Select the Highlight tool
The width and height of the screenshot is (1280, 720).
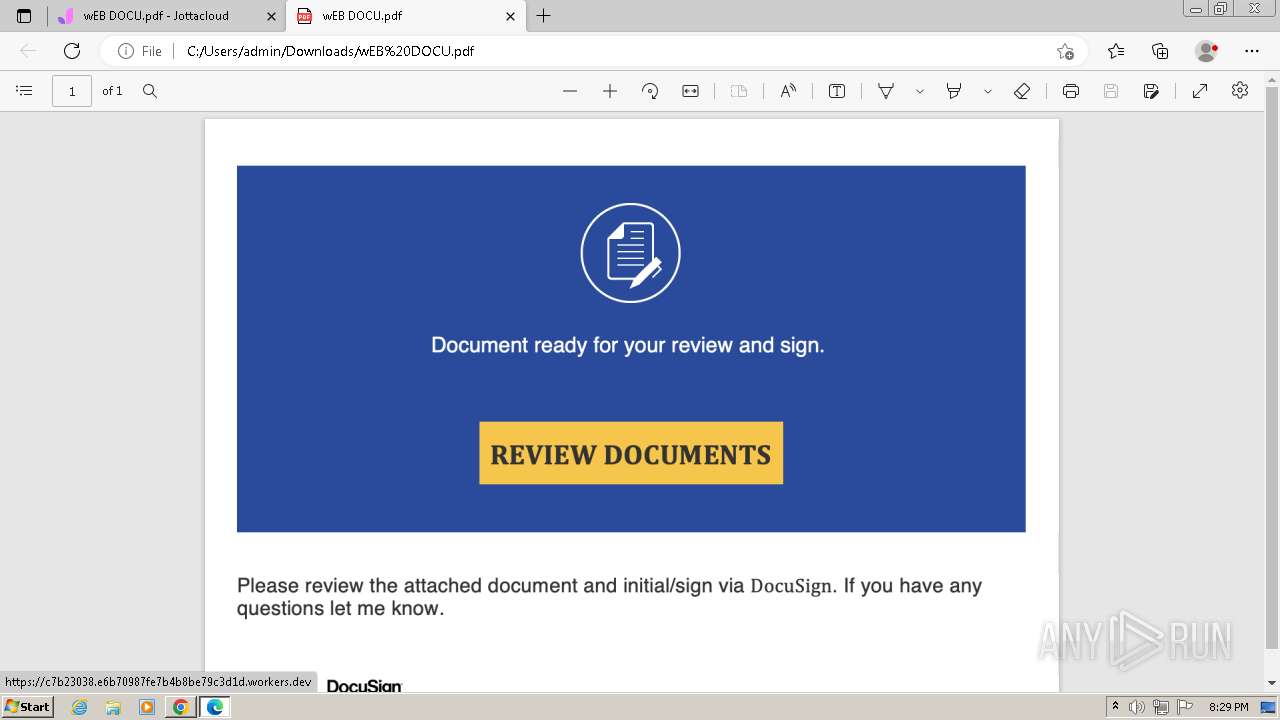[x=954, y=91]
